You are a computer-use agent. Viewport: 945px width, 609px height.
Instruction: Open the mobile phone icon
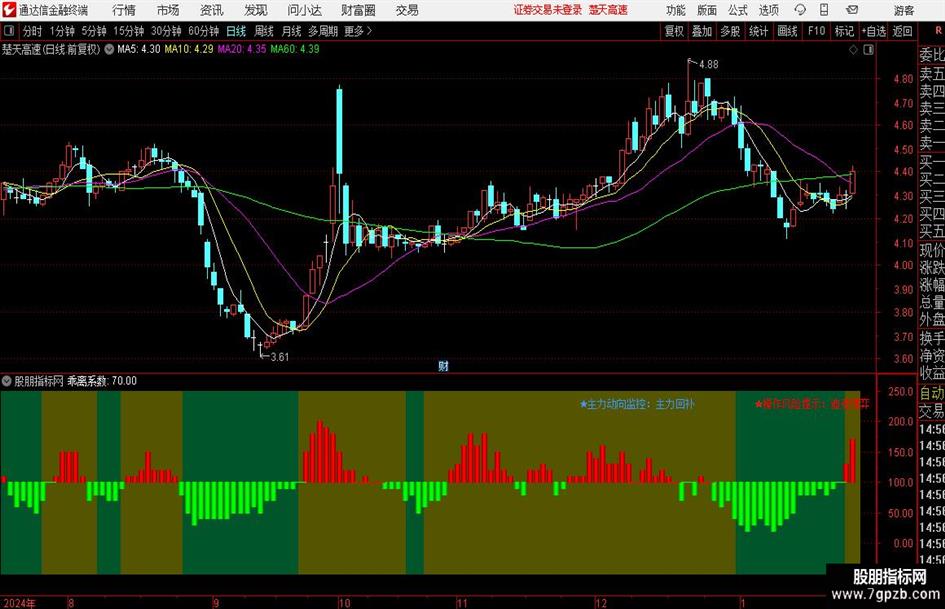(824, 10)
